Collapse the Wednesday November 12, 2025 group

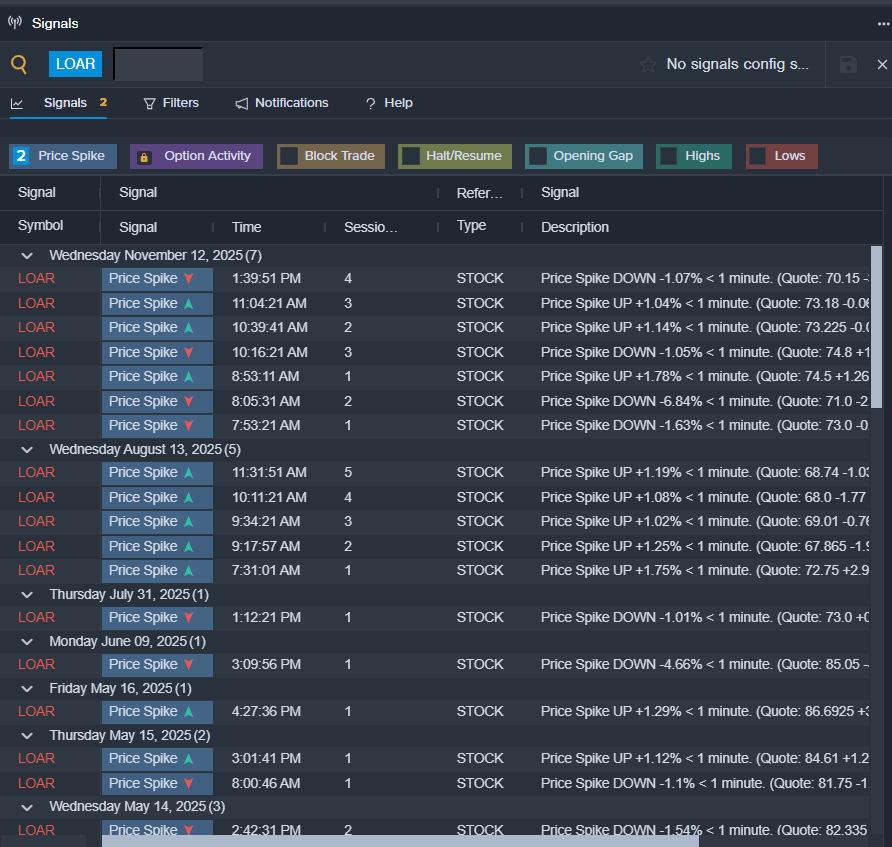(x=28, y=256)
